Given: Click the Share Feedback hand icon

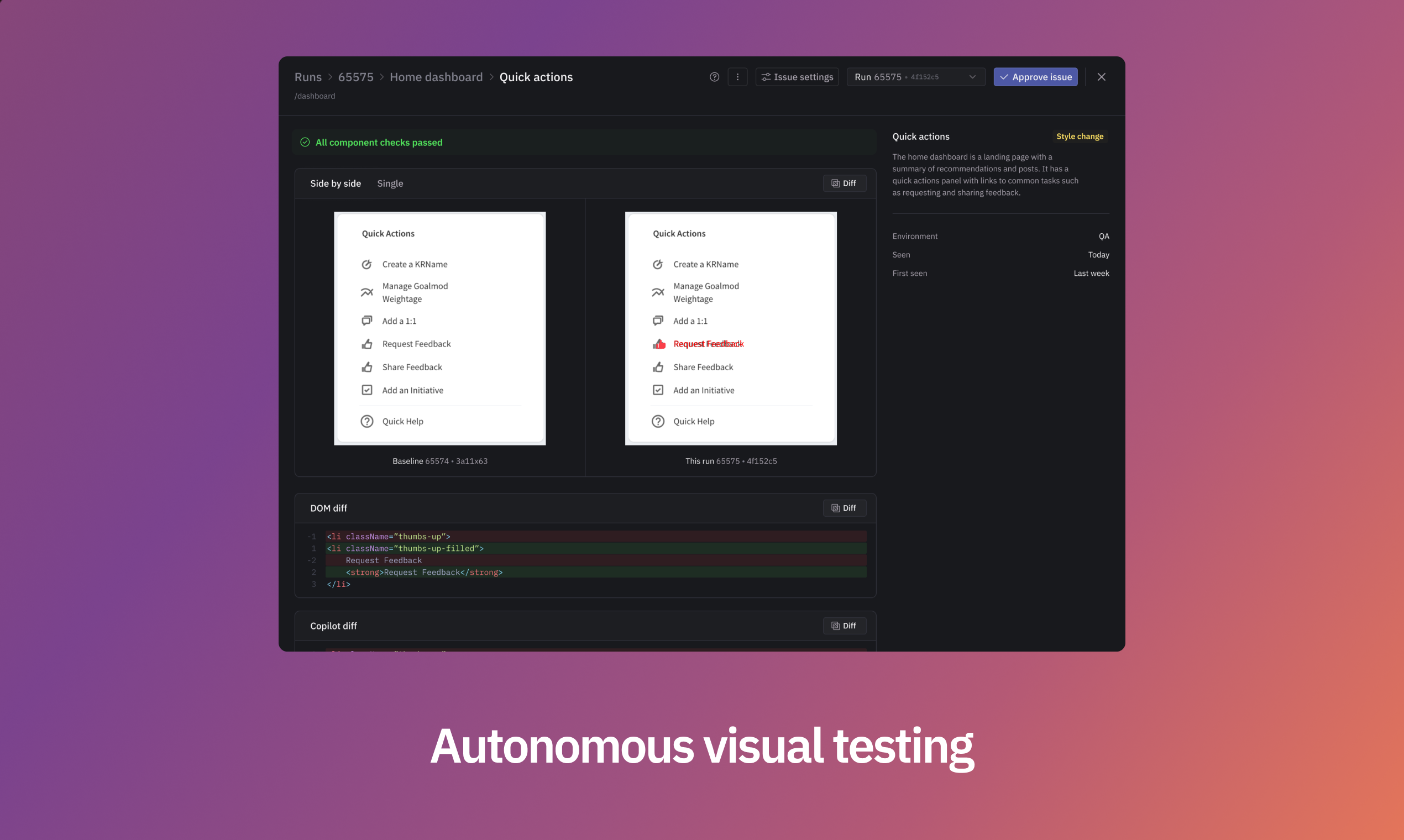Looking at the screenshot, I should point(367,367).
